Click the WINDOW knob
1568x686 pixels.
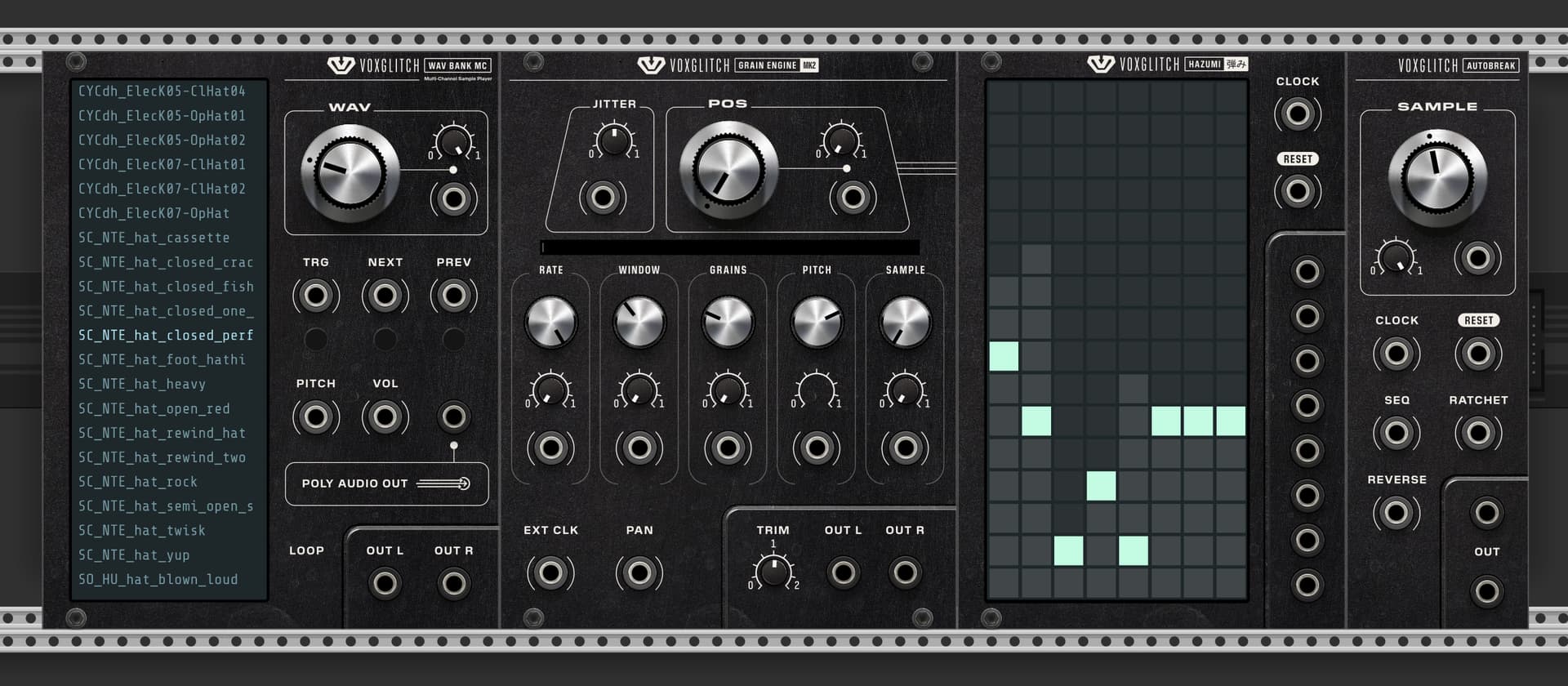[639, 322]
